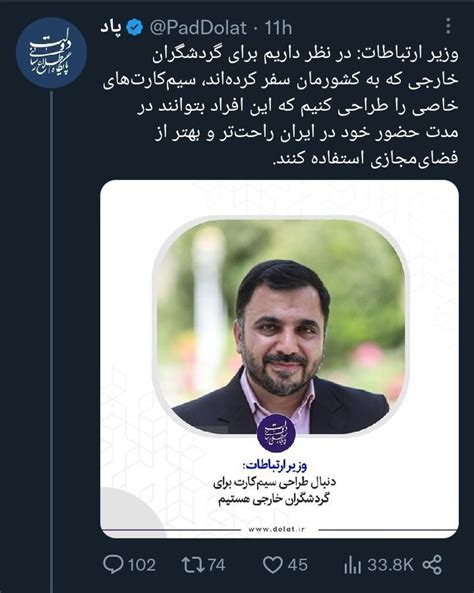Open the view analytics bar chart icon

(352, 566)
